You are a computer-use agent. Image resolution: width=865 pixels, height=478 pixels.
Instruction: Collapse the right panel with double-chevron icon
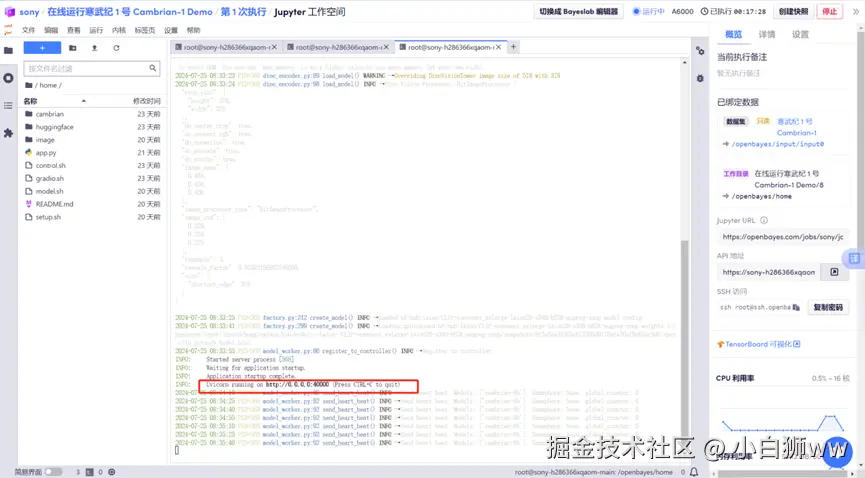[856, 12]
